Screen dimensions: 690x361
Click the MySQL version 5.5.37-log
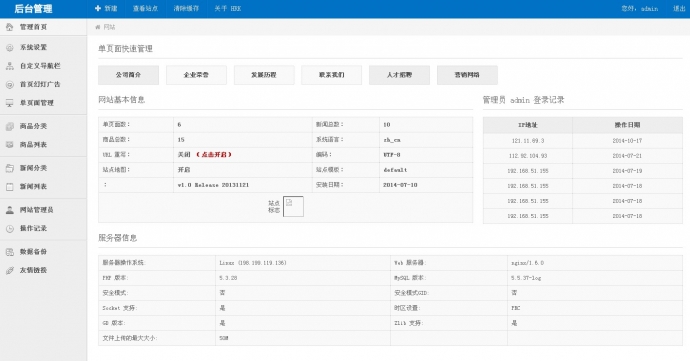526,278
